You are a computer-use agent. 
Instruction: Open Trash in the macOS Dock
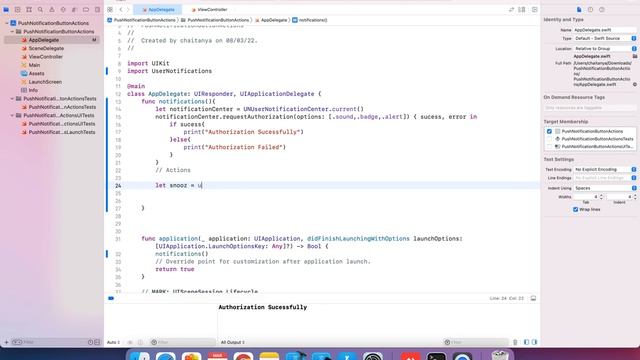(x=500, y=354)
